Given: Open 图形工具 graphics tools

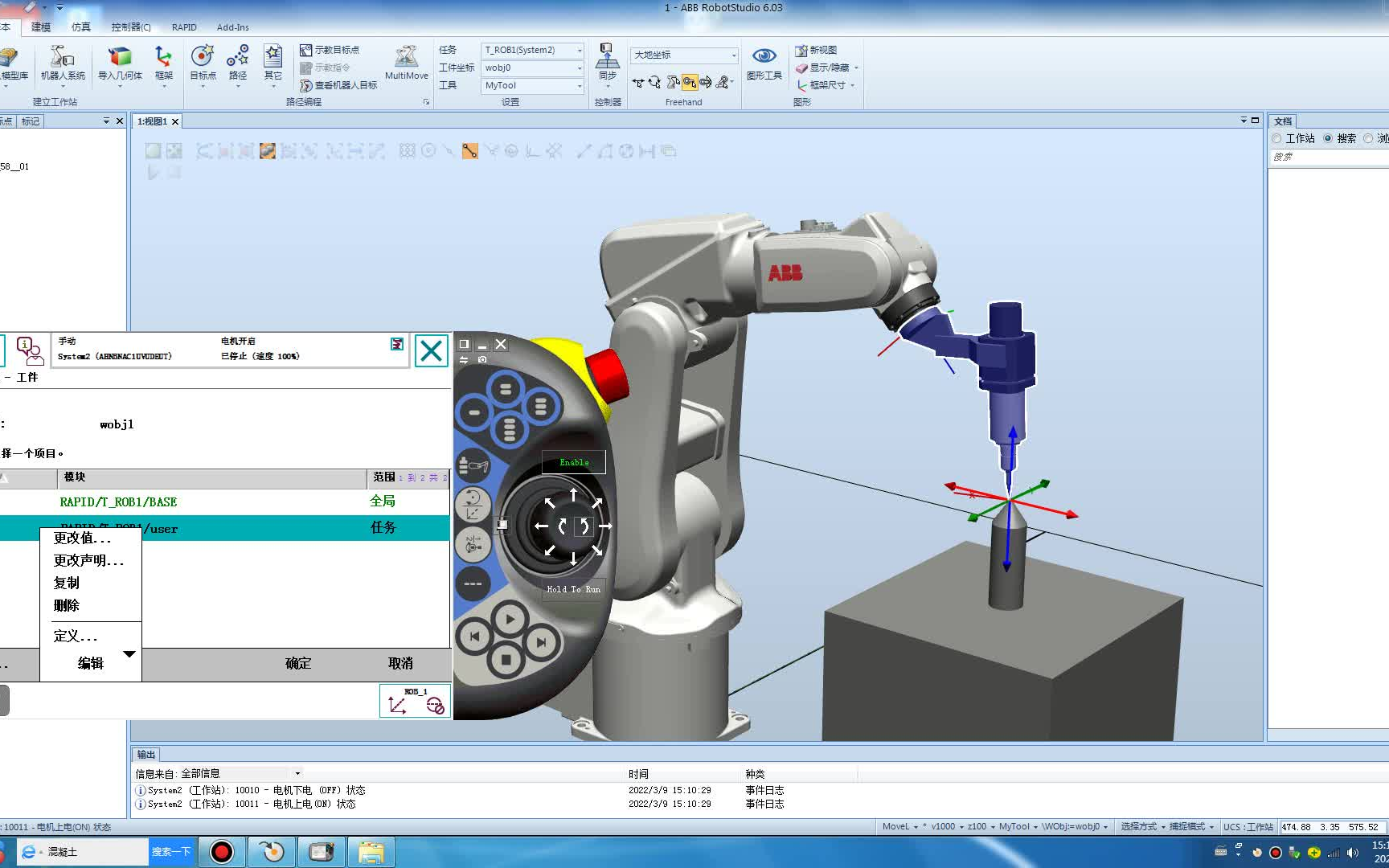Looking at the screenshot, I should (x=764, y=63).
